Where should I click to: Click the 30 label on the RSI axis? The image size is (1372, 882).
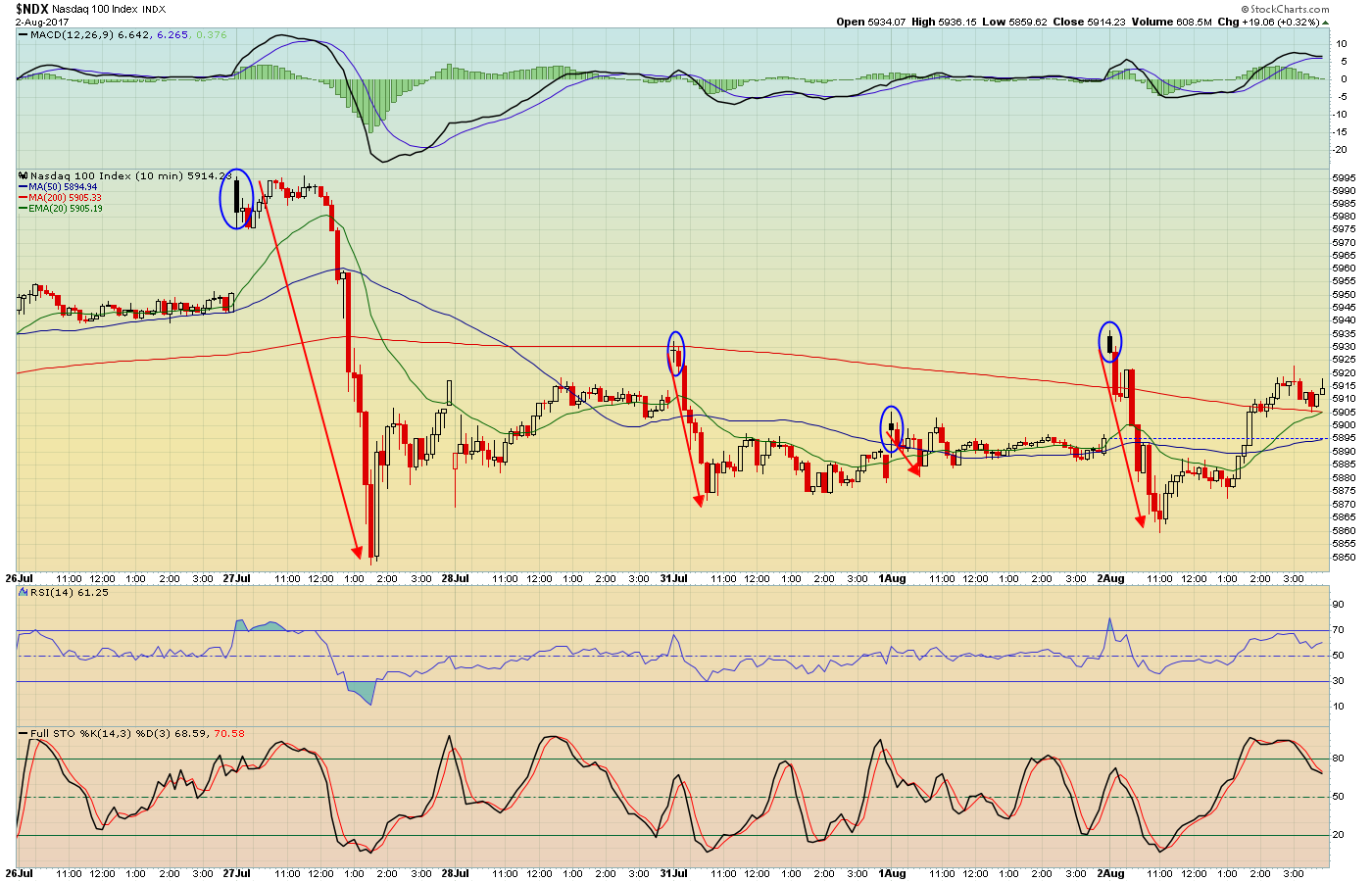[1338, 681]
